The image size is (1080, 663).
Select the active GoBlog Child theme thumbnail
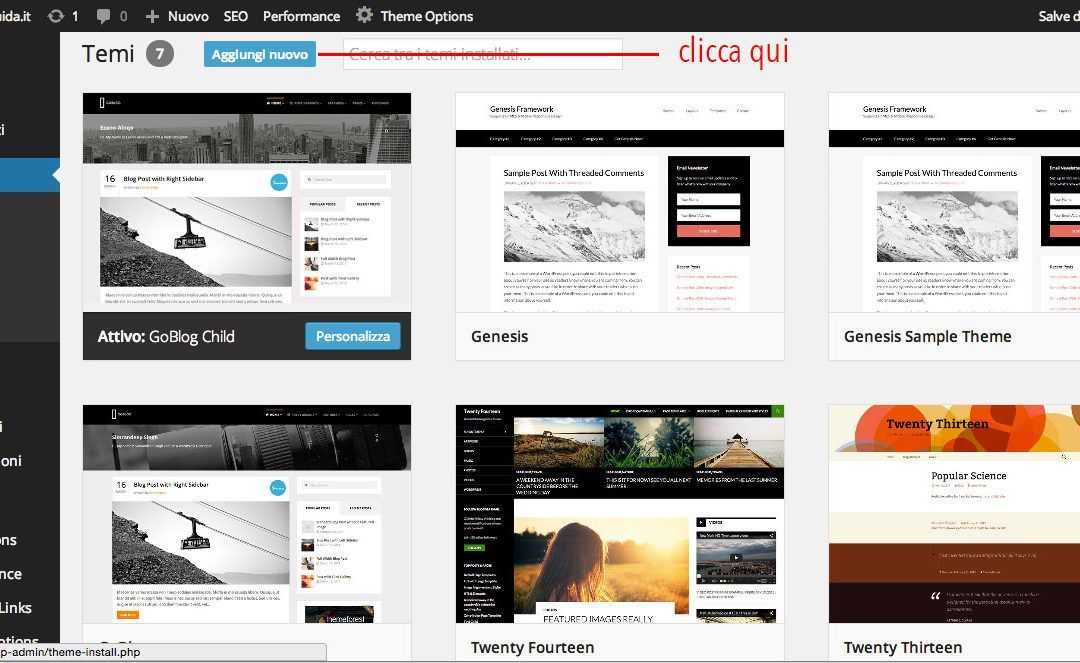pos(247,202)
